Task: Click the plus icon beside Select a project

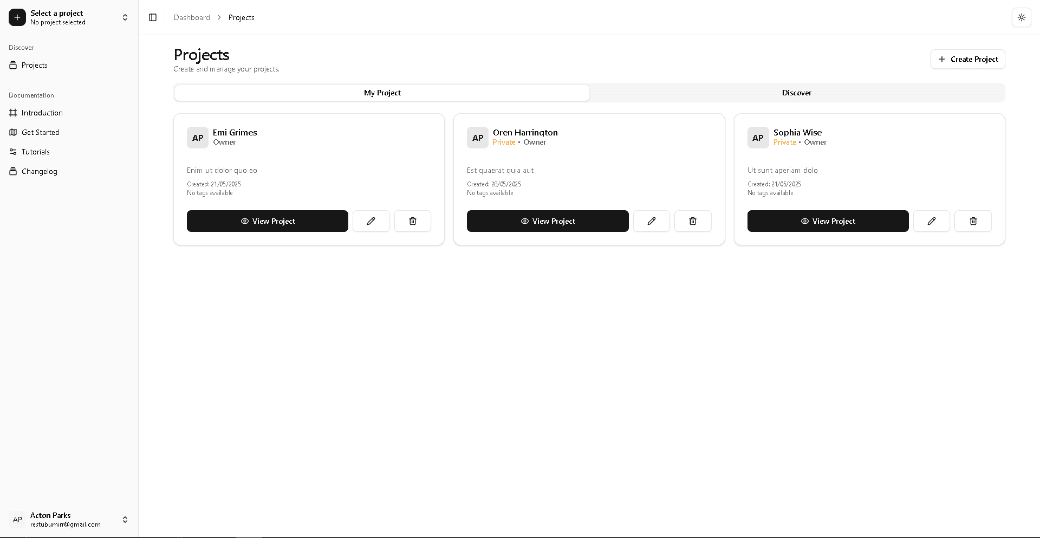Action: pos(17,17)
